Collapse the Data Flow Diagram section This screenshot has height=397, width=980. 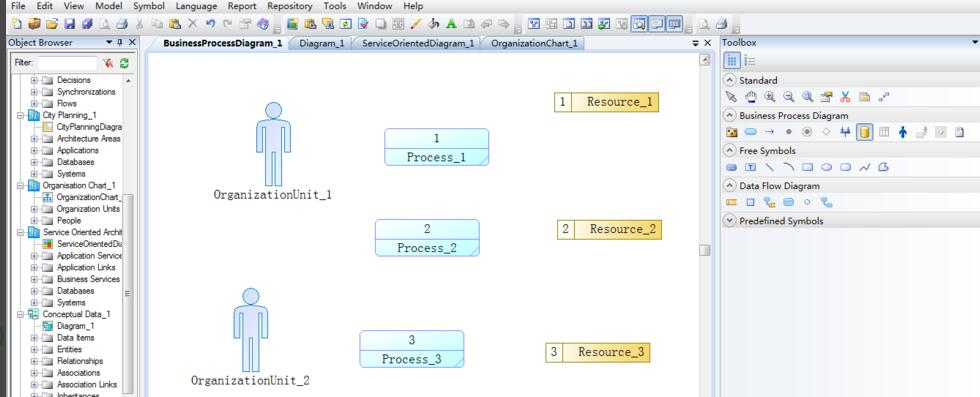pos(729,186)
